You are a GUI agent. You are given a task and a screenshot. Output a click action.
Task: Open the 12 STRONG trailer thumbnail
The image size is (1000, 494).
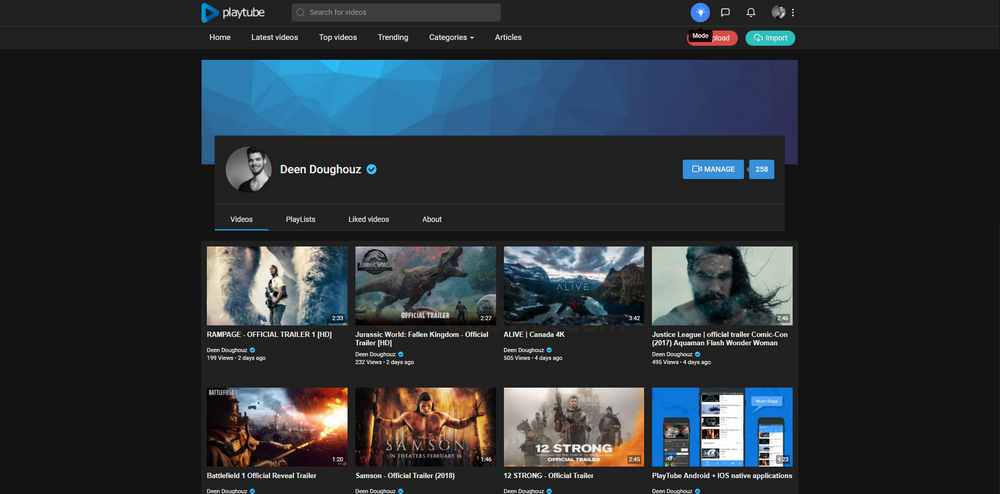[x=574, y=427]
